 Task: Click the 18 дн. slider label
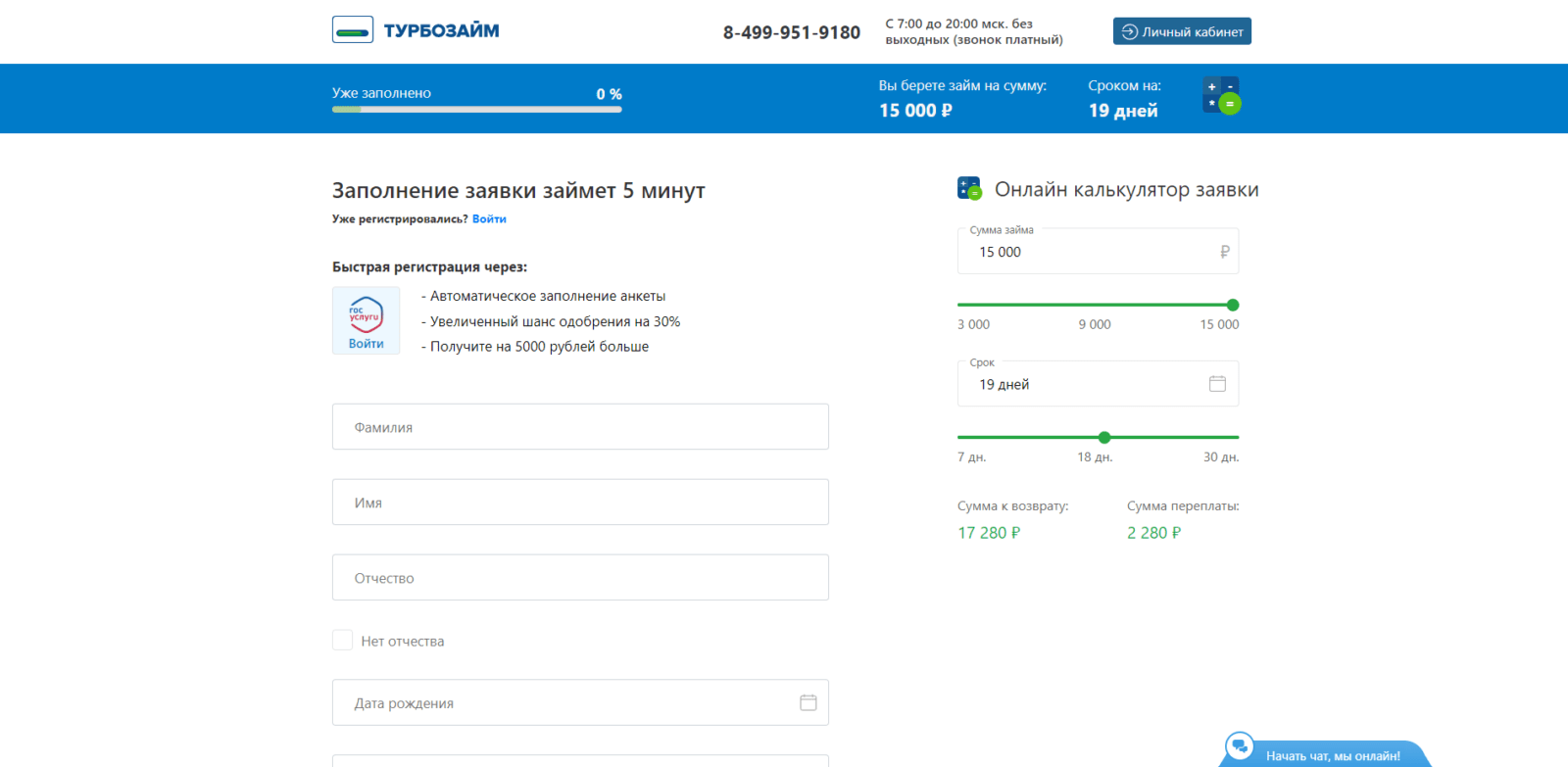click(1095, 457)
